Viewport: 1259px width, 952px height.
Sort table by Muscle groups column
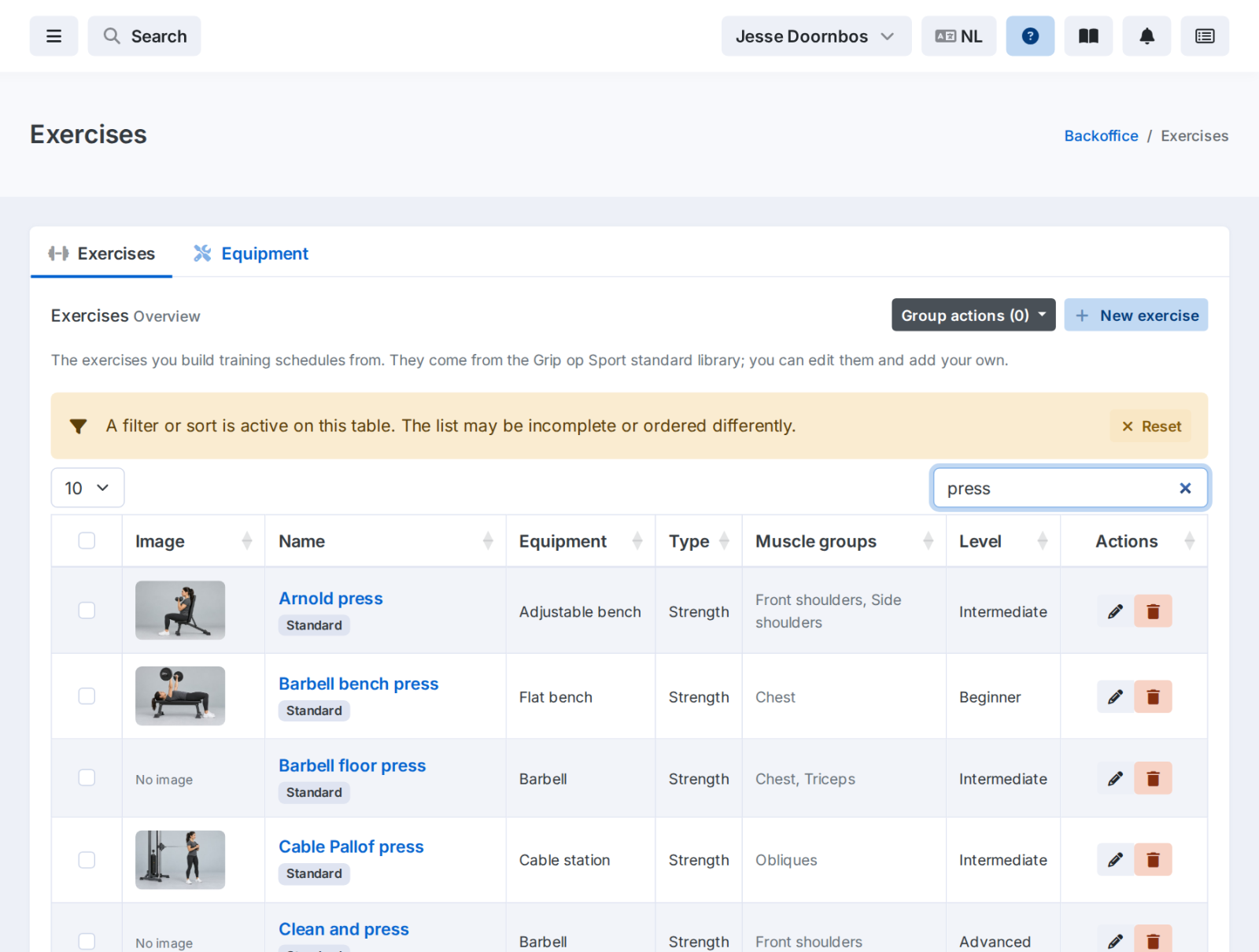click(844, 541)
